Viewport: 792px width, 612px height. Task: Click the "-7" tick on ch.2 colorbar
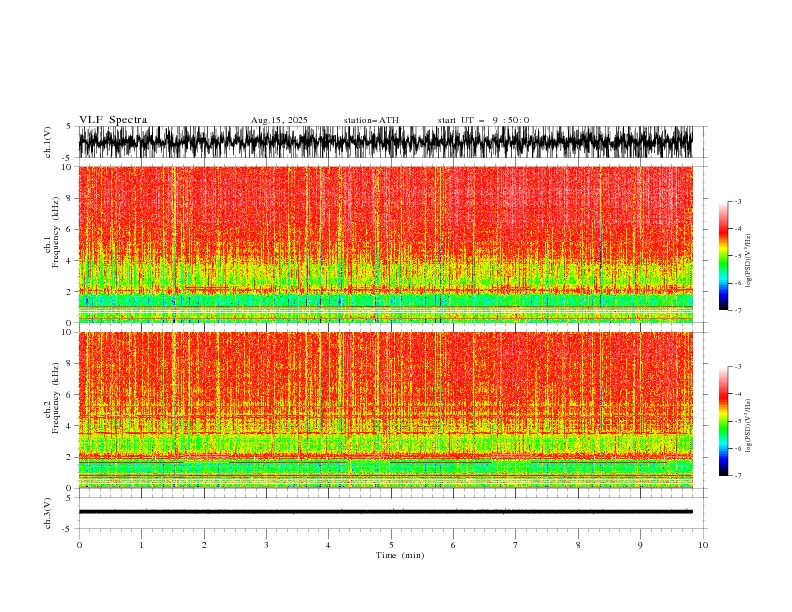tap(737, 476)
